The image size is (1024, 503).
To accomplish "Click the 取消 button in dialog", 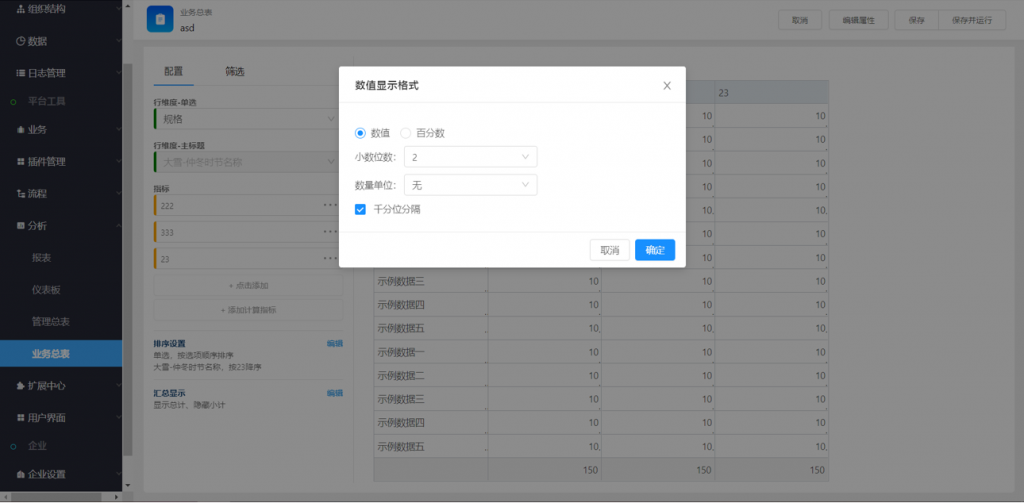I will pyautogui.click(x=609, y=250).
